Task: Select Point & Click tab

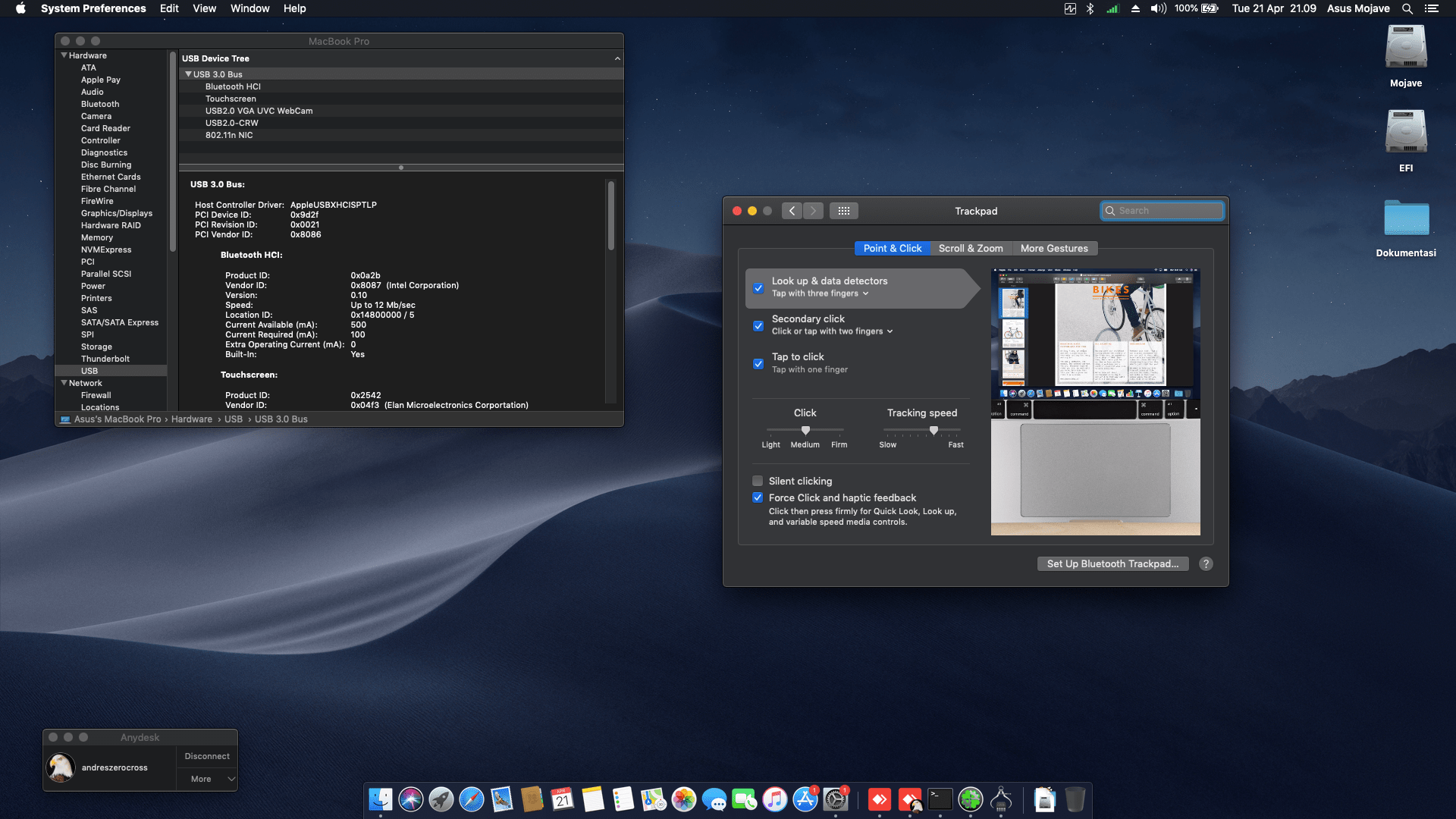Action: (x=893, y=248)
